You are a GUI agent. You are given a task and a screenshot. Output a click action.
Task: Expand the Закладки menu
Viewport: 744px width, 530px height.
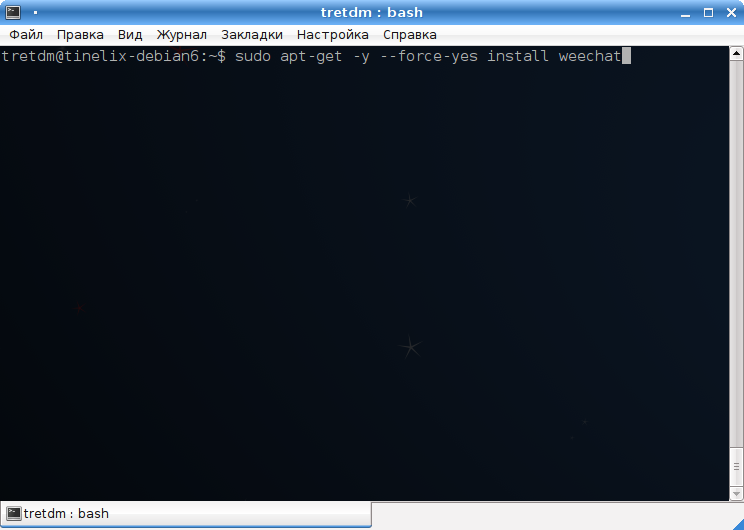click(x=251, y=34)
